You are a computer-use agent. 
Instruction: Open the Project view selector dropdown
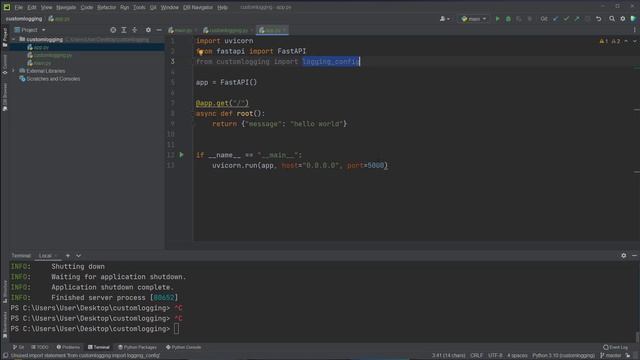click(x=30, y=30)
